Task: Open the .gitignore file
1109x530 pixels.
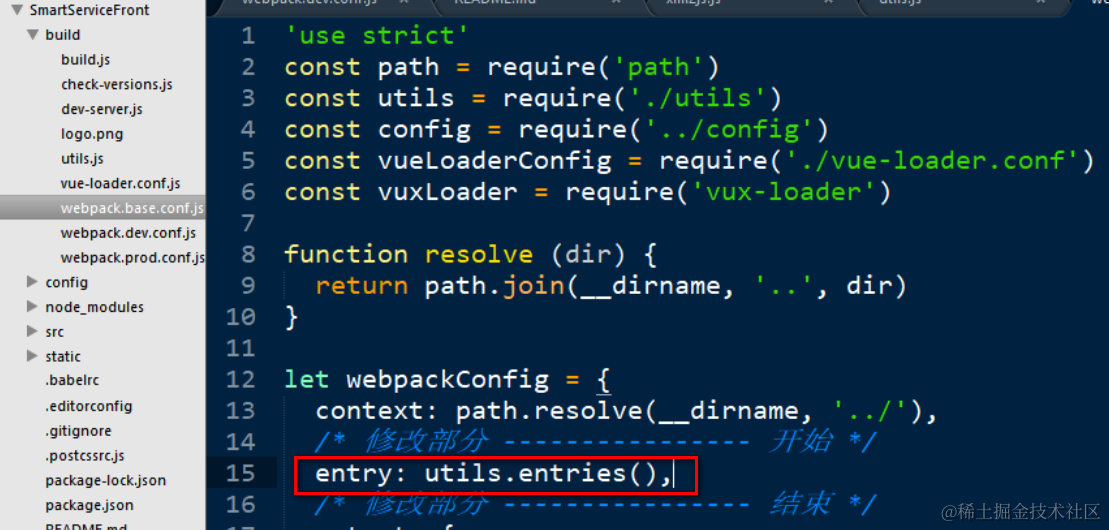Action: (x=78, y=430)
